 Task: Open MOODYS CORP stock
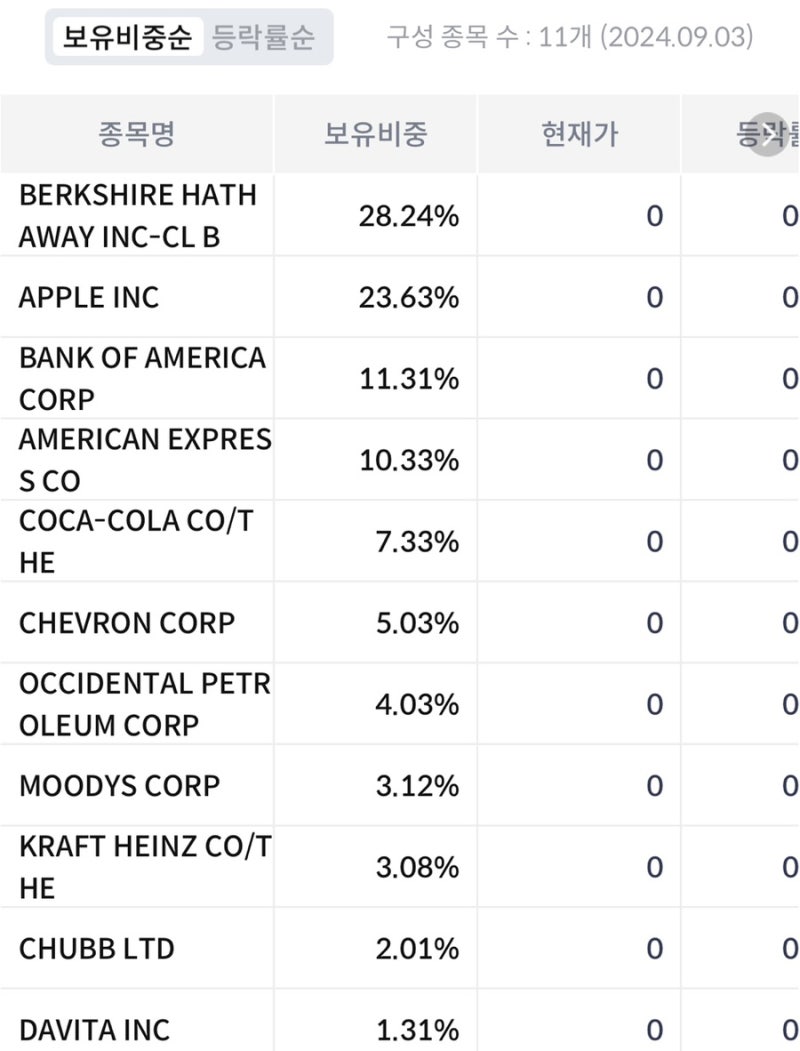(119, 785)
